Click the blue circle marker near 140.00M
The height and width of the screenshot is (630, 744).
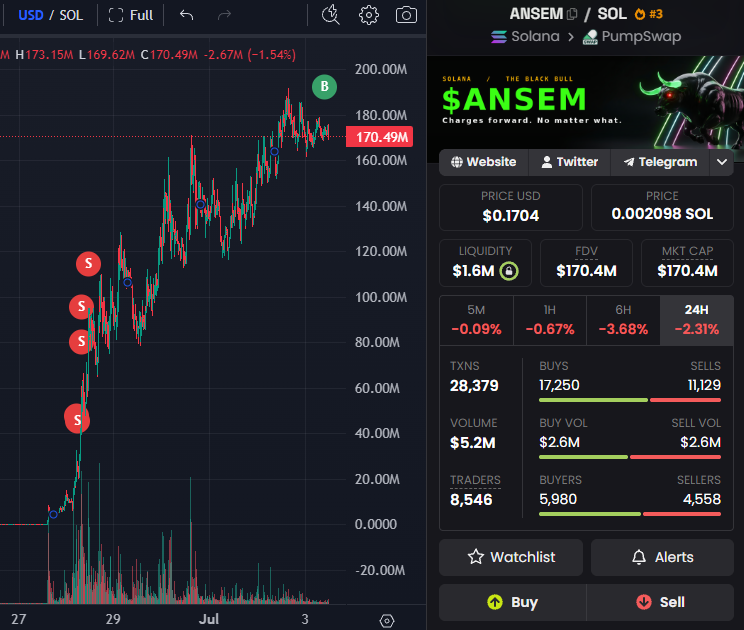(x=200, y=204)
